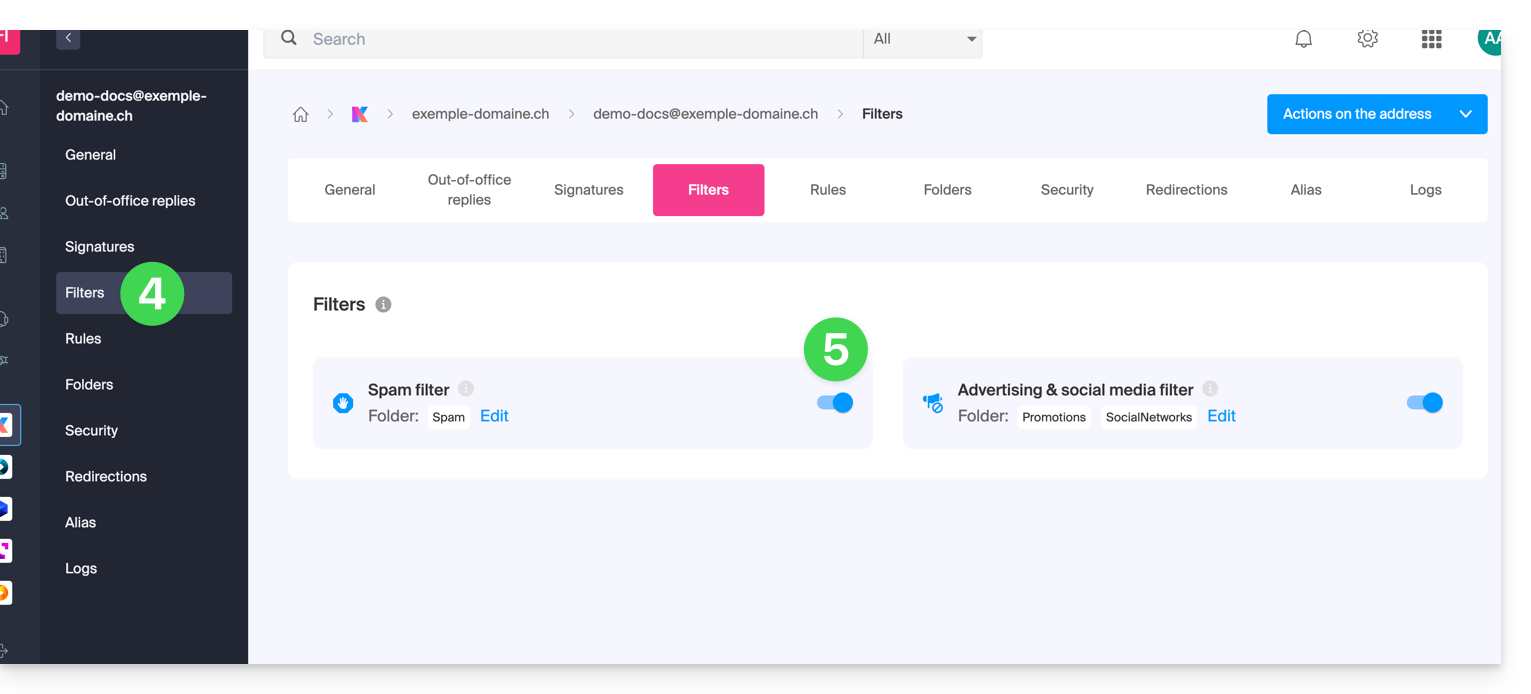Switch to the Redirections tab
The width and height of the screenshot is (1531, 694).
pos(1187,190)
